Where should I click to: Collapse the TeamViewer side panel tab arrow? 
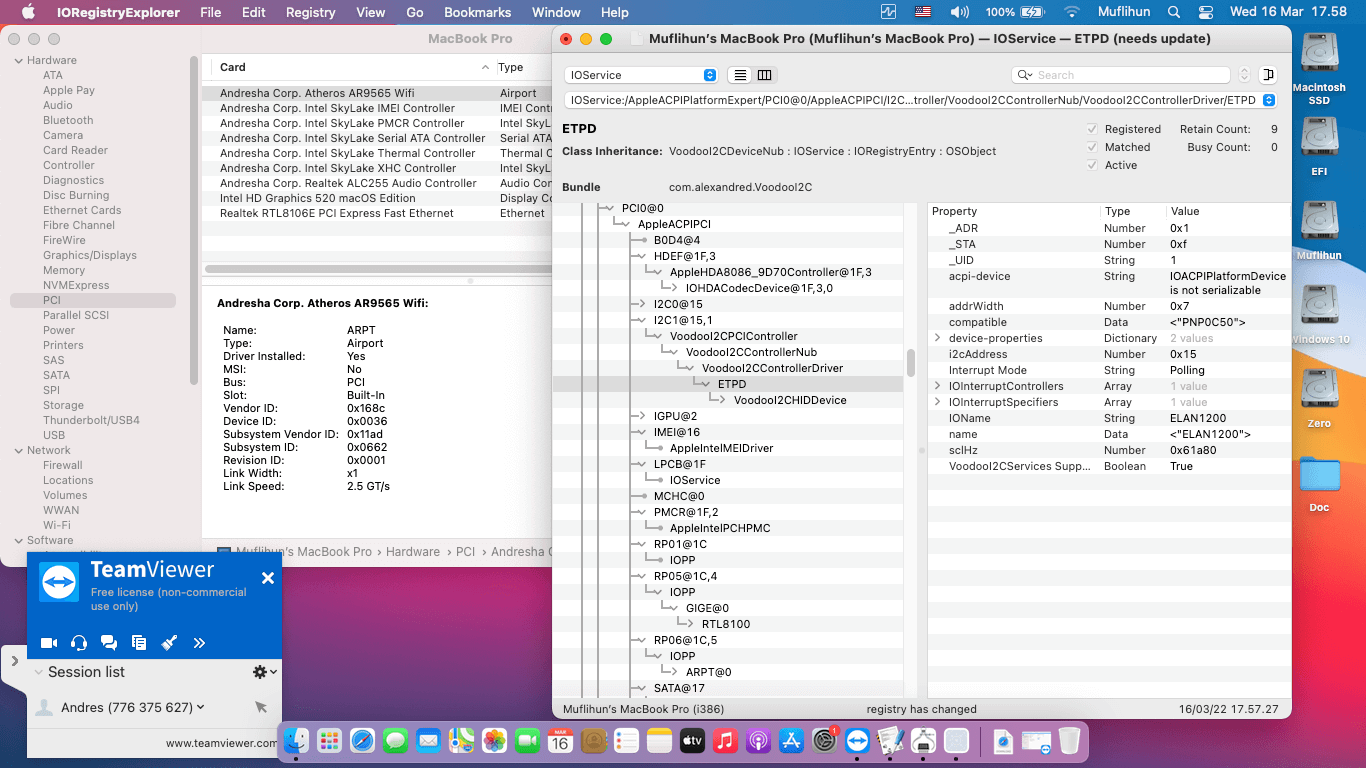(15, 661)
